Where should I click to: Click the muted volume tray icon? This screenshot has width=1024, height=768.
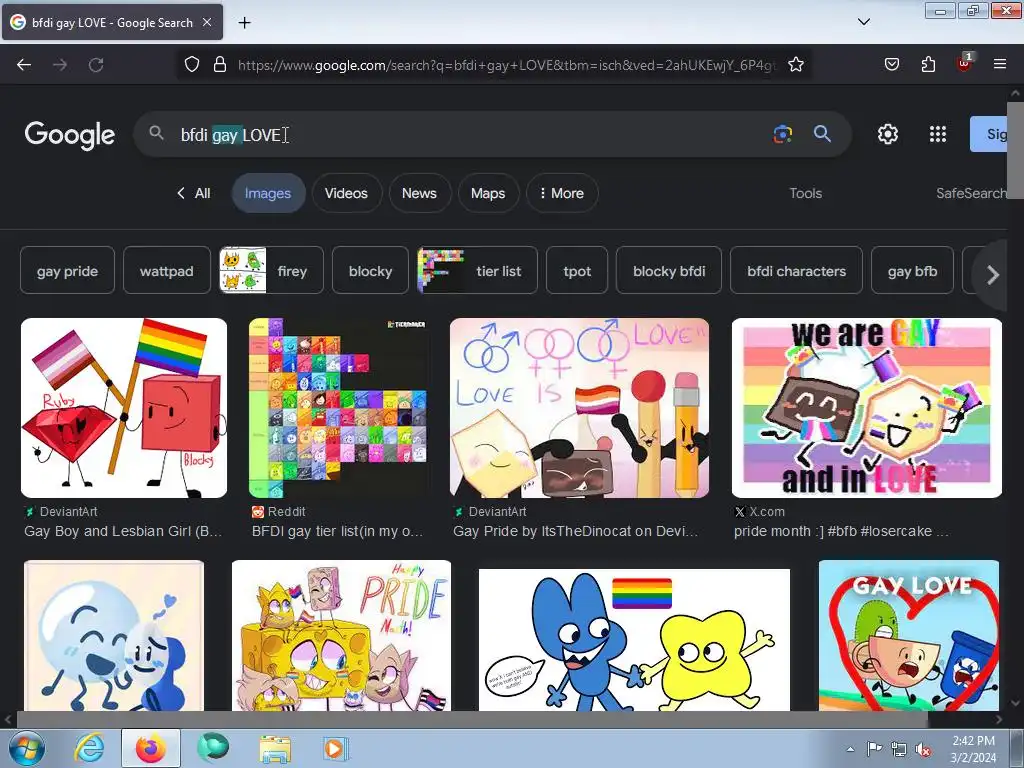(923, 750)
